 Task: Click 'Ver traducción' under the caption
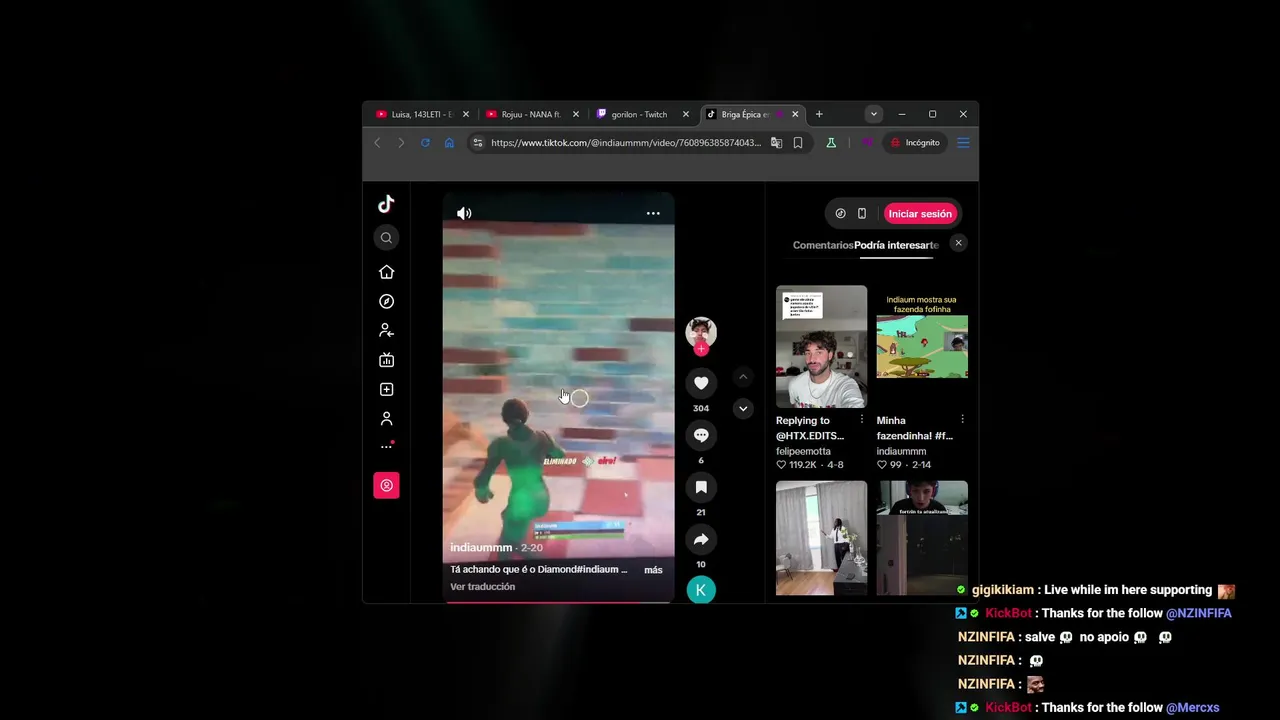[x=483, y=587]
